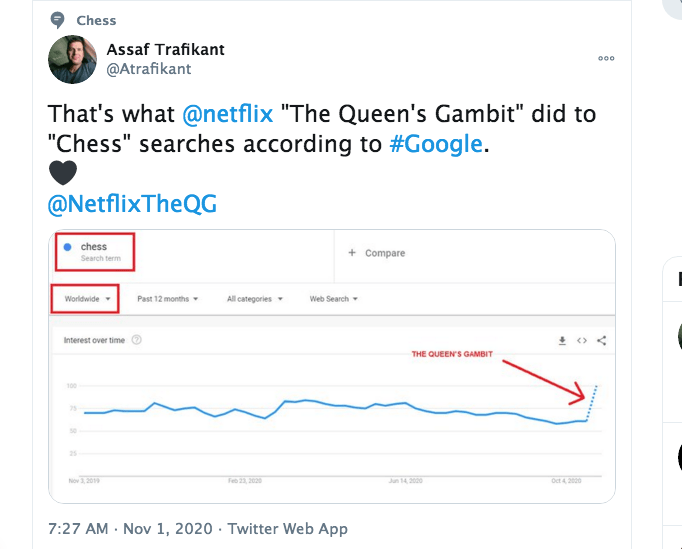Click the plus icon beside Compare

[352, 253]
